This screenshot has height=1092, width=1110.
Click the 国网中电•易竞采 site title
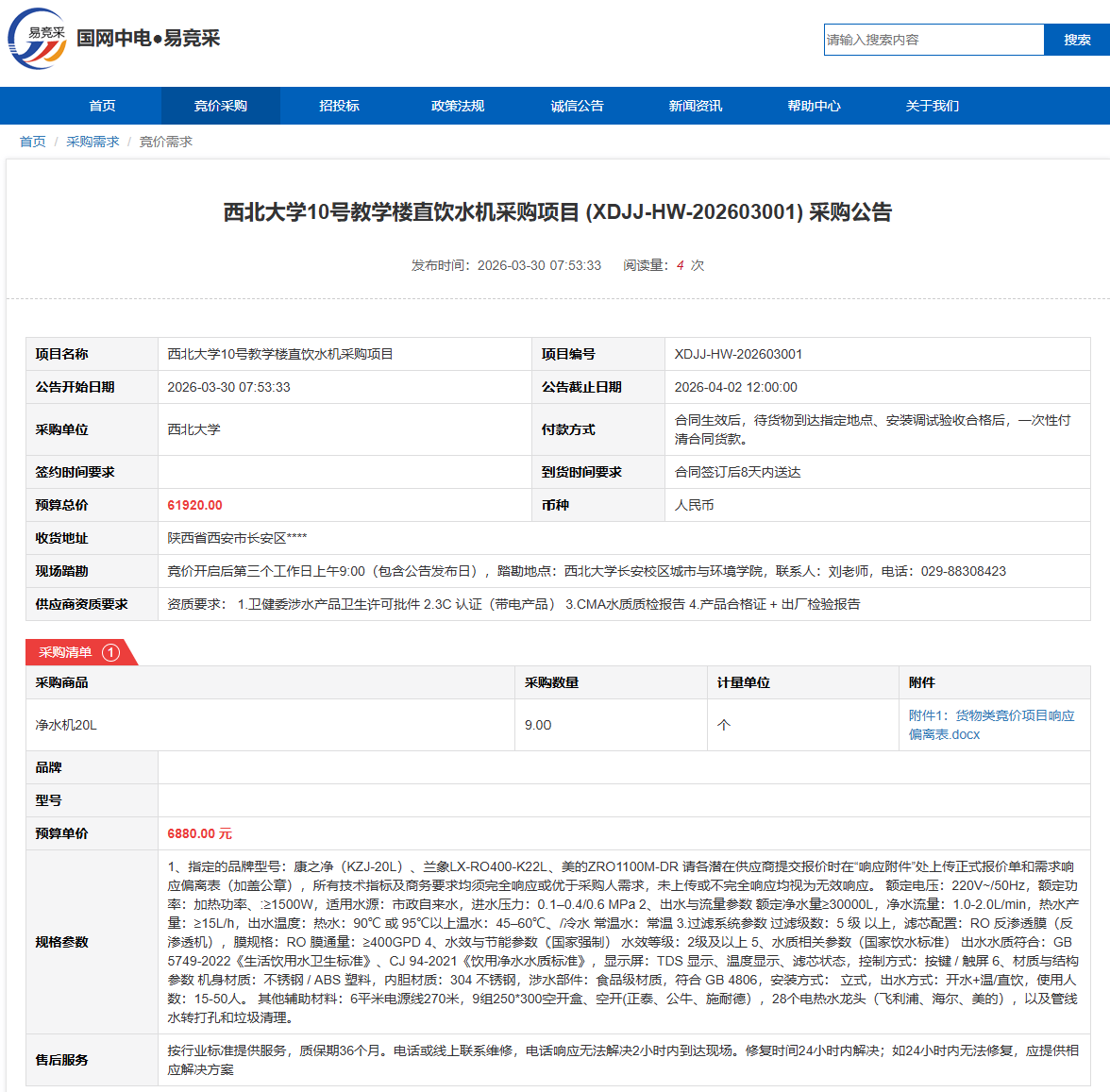point(148,39)
